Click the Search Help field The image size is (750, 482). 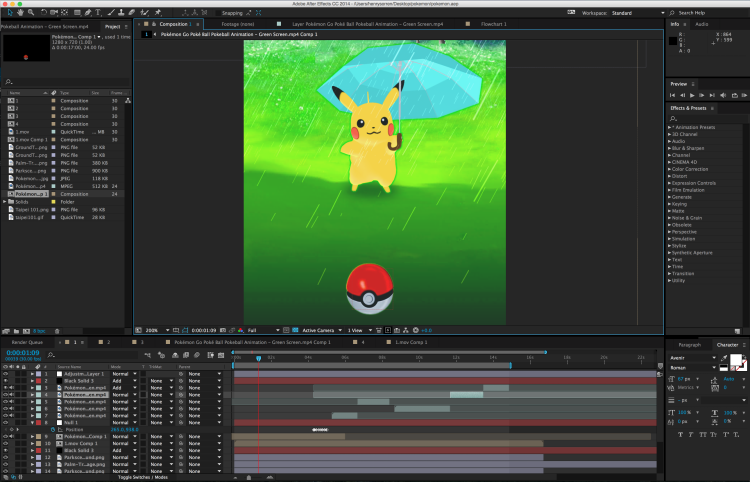(708, 13)
